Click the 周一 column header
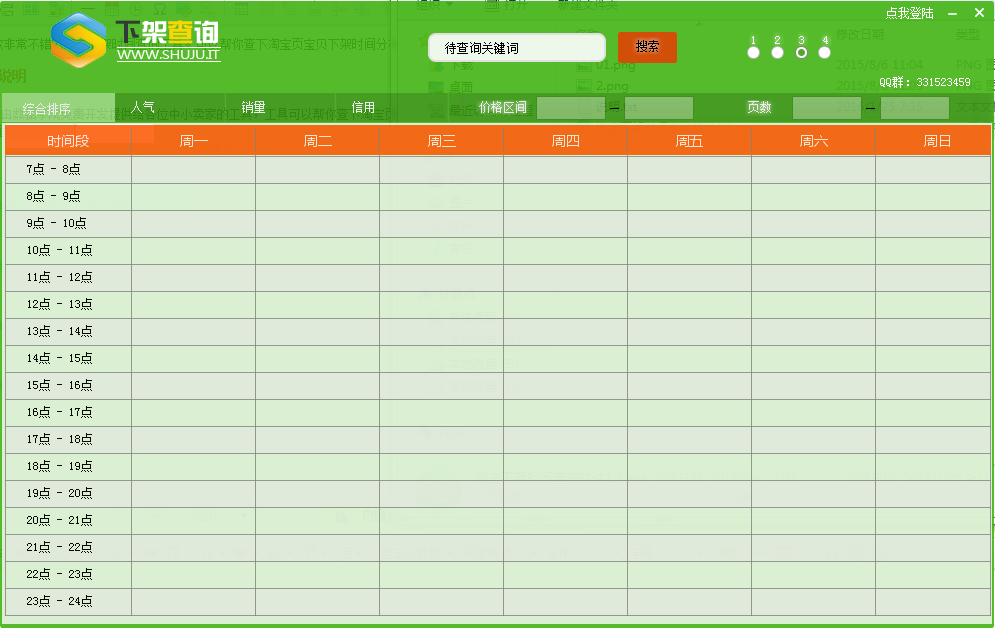 [x=194, y=141]
